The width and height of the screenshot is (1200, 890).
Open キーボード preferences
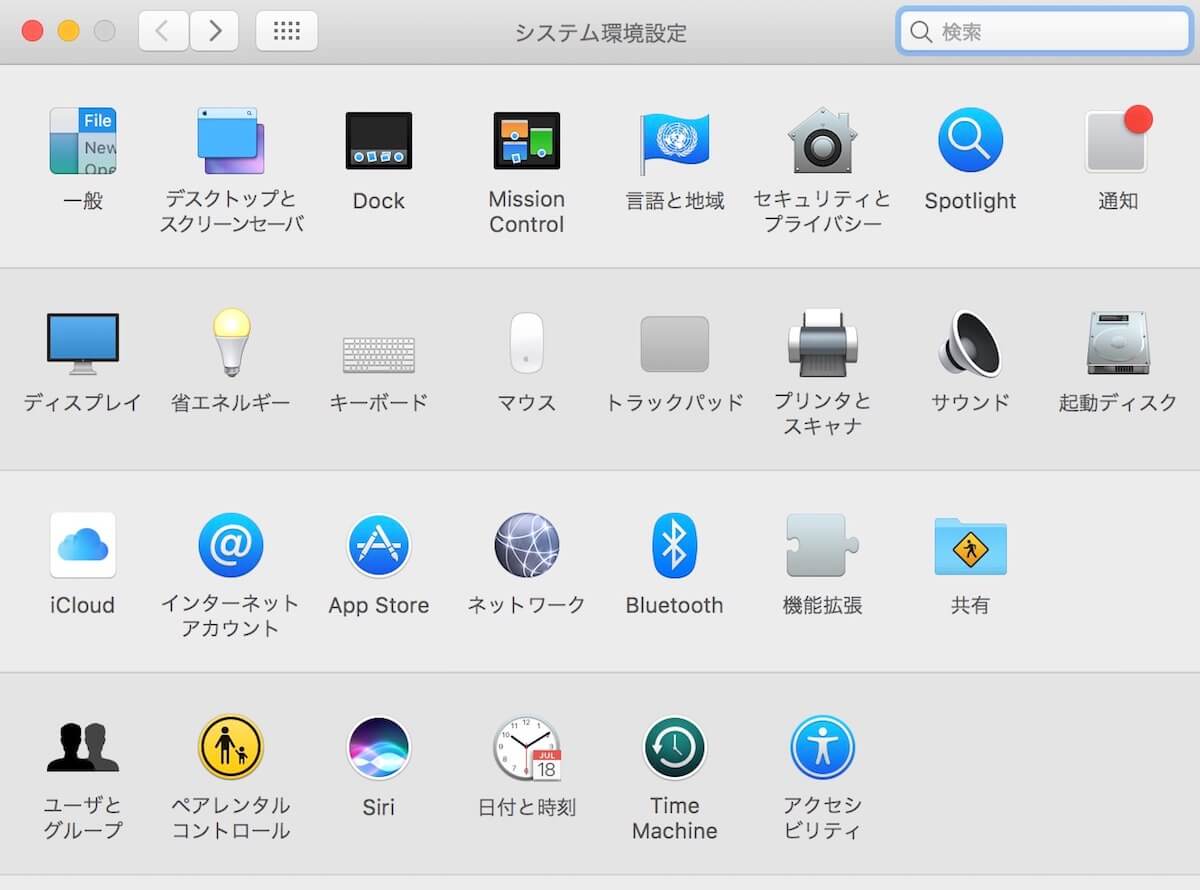click(x=379, y=354)
